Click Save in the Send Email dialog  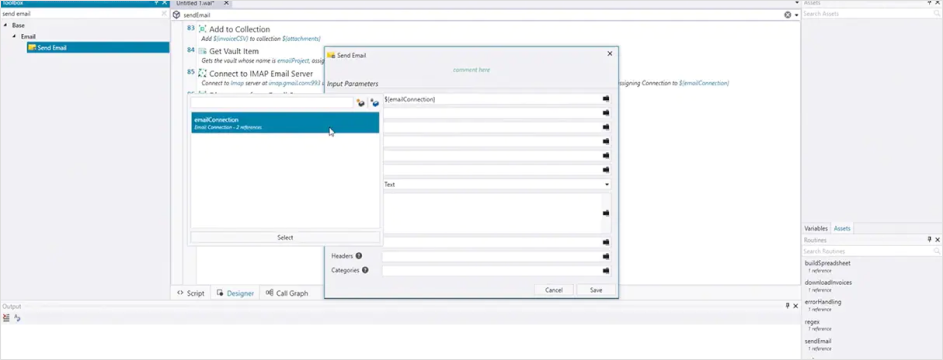(x=596, y=290)
